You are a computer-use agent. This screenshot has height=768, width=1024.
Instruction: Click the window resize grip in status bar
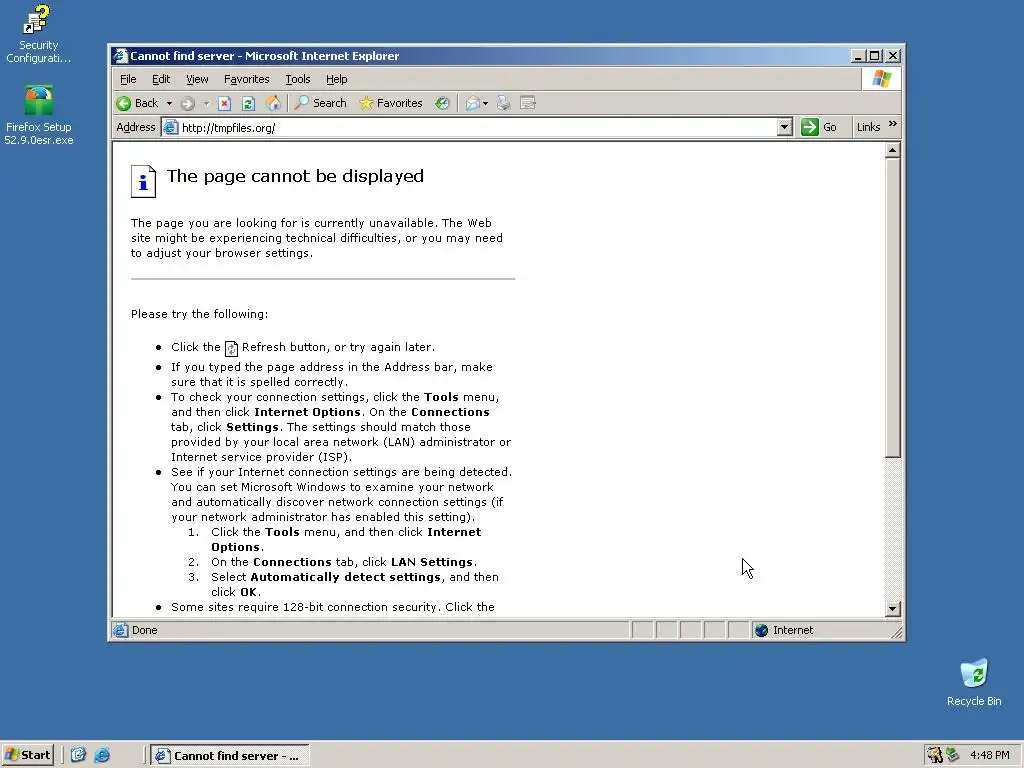pyautogui.click(x=897, y=632)
